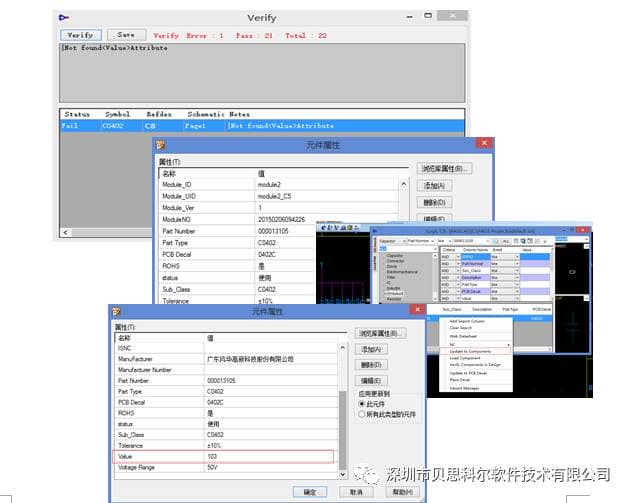Click 确定 in the front dialog
Image resolution: width=631 pixels, height=503 pixels.
pyautogui.click(x=310, y=492)
